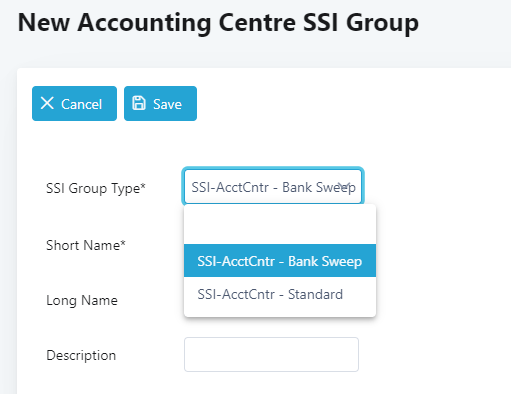The width and height of the screenshot is (511, 394).
Task: Click the Long Name label
Action: click(82, 300)
